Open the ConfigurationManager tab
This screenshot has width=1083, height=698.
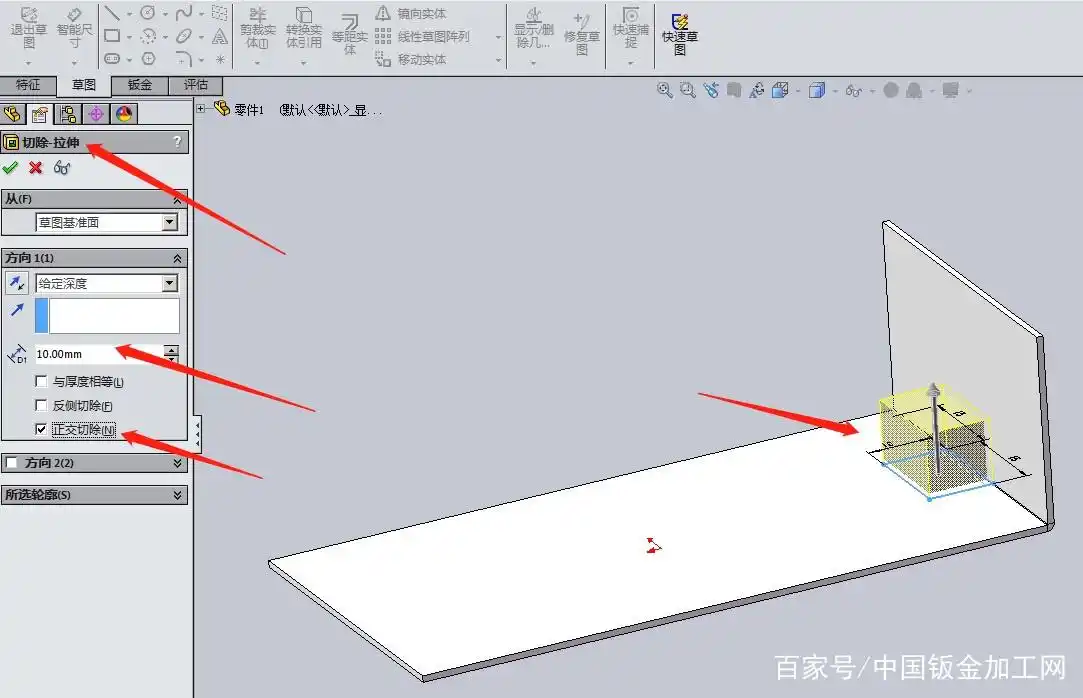coord(68,114)
